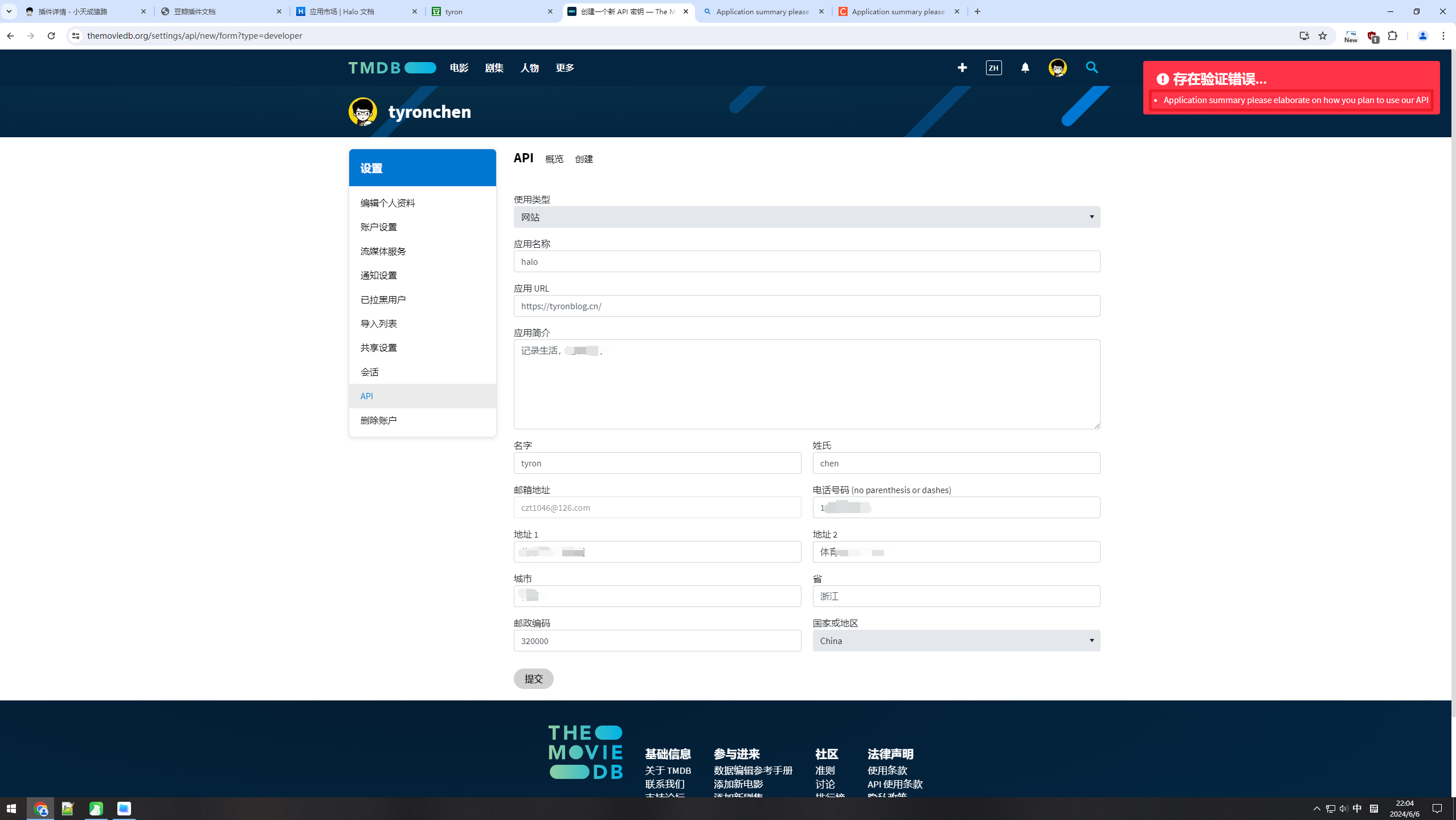The height and width of the screenshot is (820, 1456).
Task: Click the 应用名称 field containing halo
Action: point(806,261)
